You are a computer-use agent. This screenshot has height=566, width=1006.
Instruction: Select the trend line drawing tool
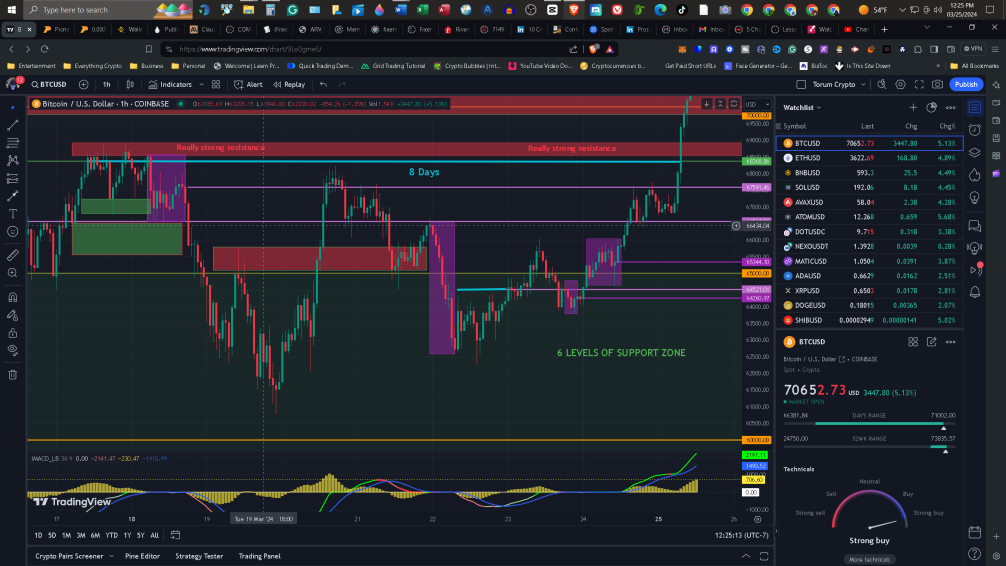tap(12, 125)
